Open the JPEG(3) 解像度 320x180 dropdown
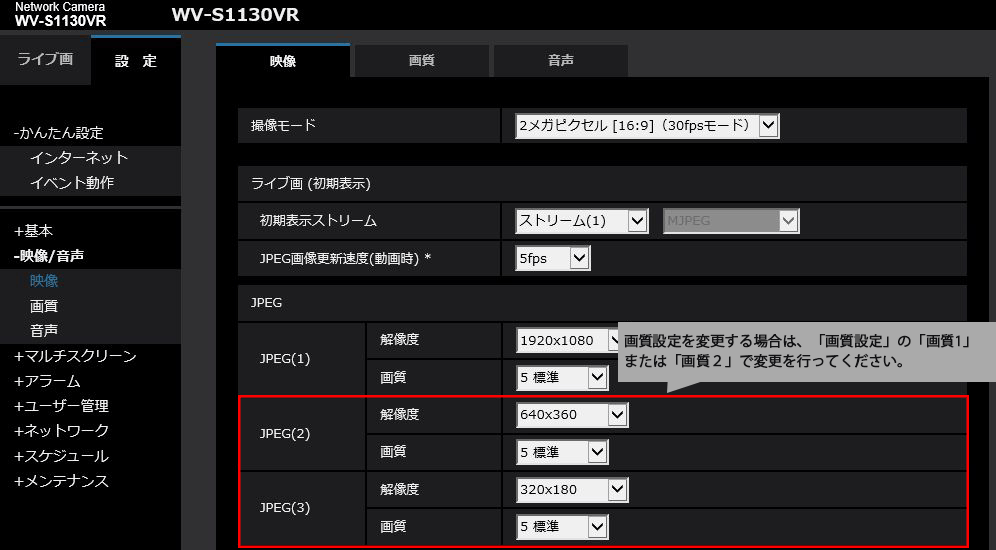Screen dimensions: 996x550 pyautogui.click(x=572, y=489)
